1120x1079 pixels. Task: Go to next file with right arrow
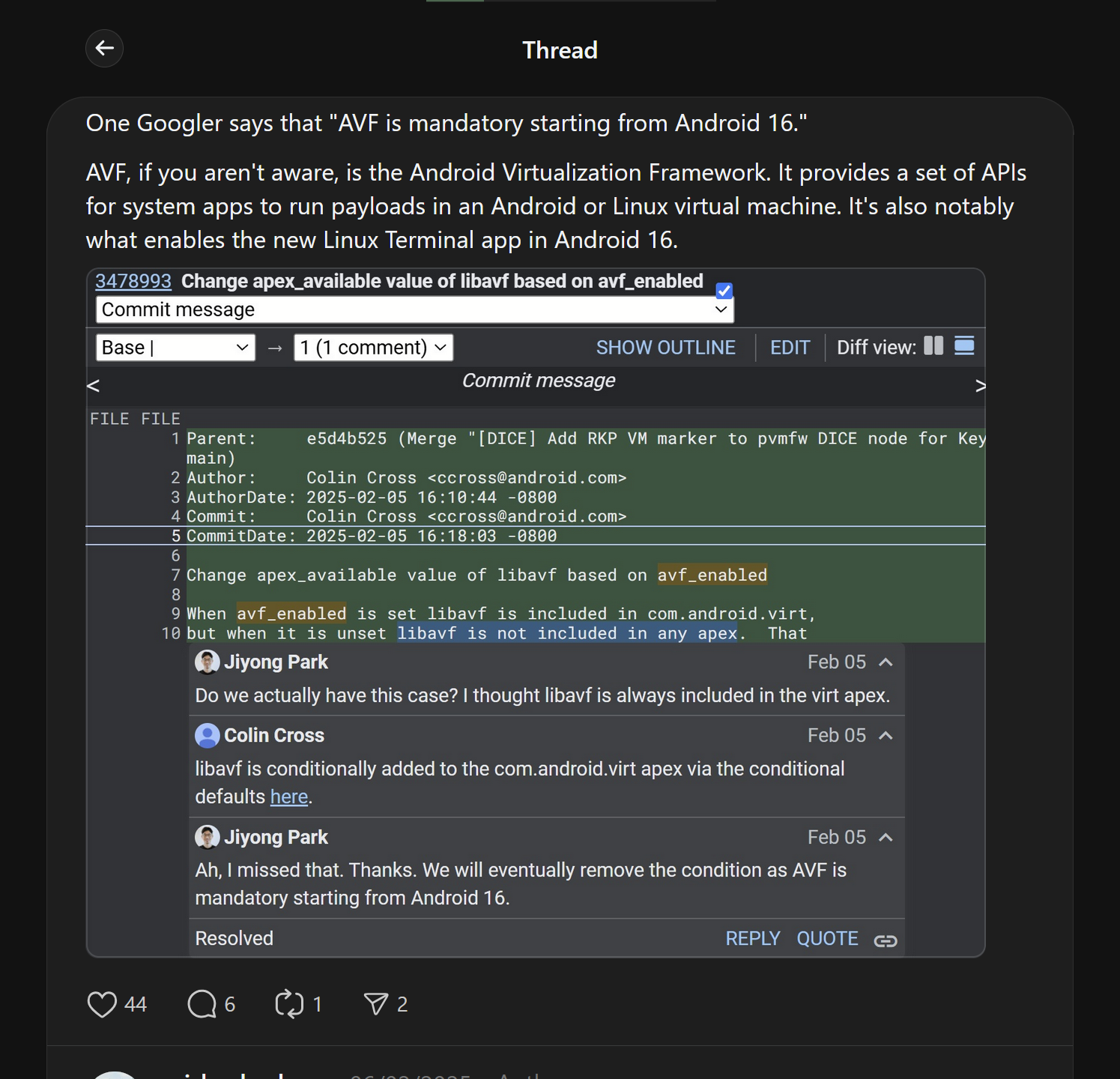click(980, 386)
